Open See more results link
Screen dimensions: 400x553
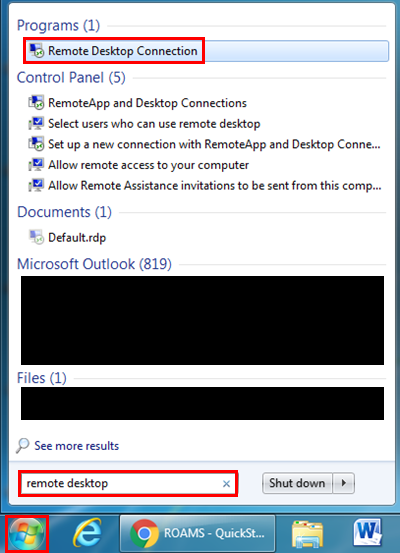coord(77,446)
